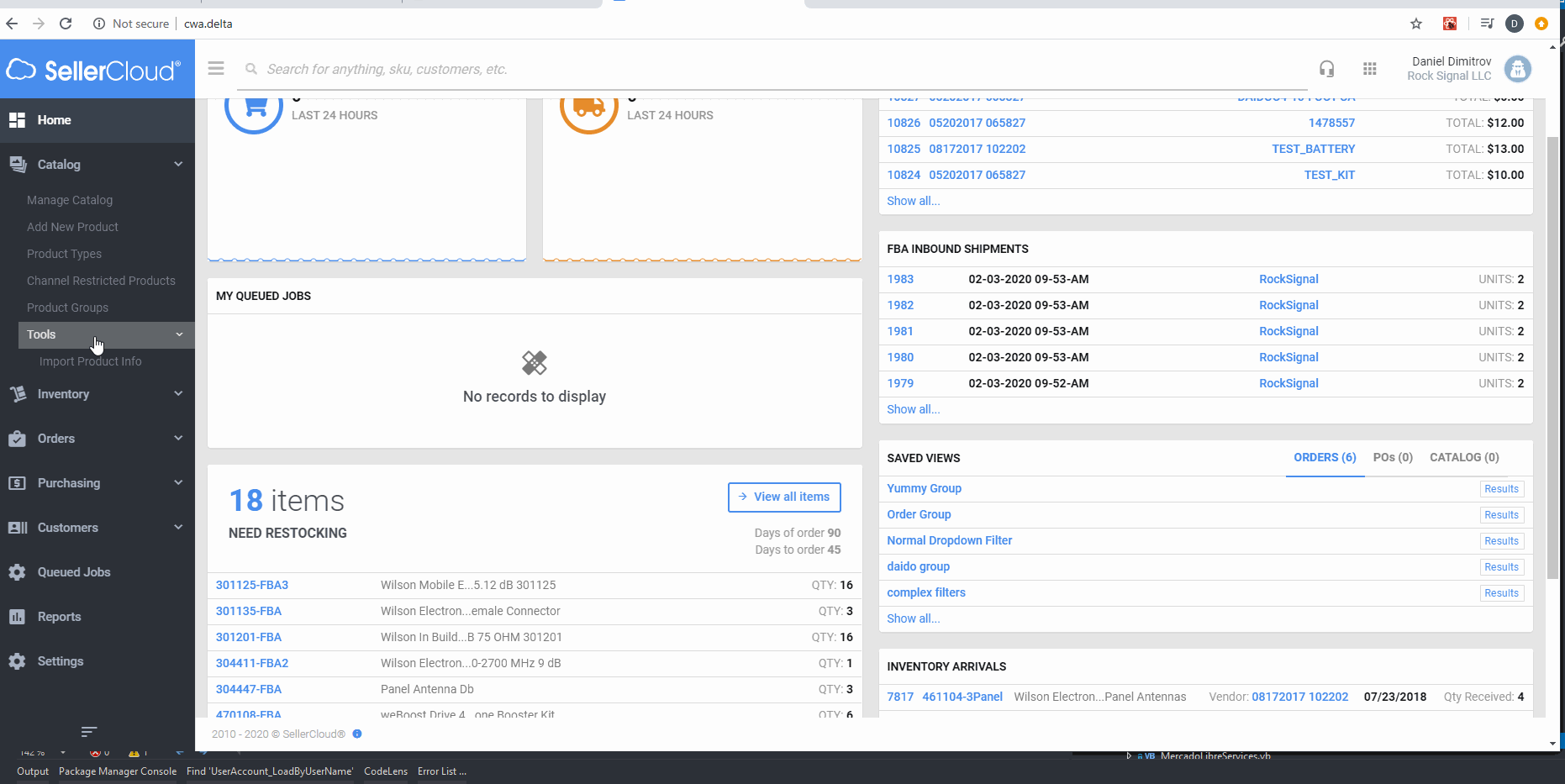Screen dimensions: 1565x784
Task: Open the Error List tab
Action: [x=441, y=771]
